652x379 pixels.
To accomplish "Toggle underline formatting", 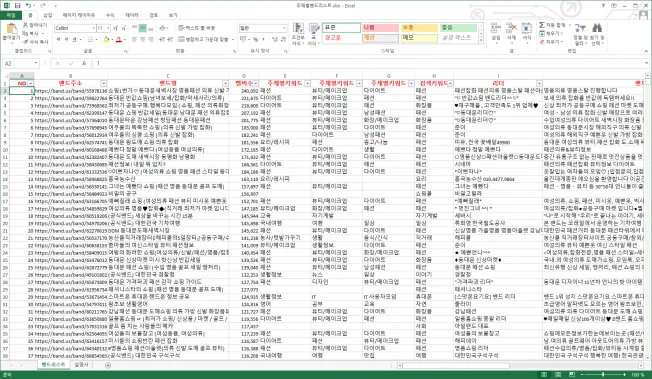I will coord(74,40).
